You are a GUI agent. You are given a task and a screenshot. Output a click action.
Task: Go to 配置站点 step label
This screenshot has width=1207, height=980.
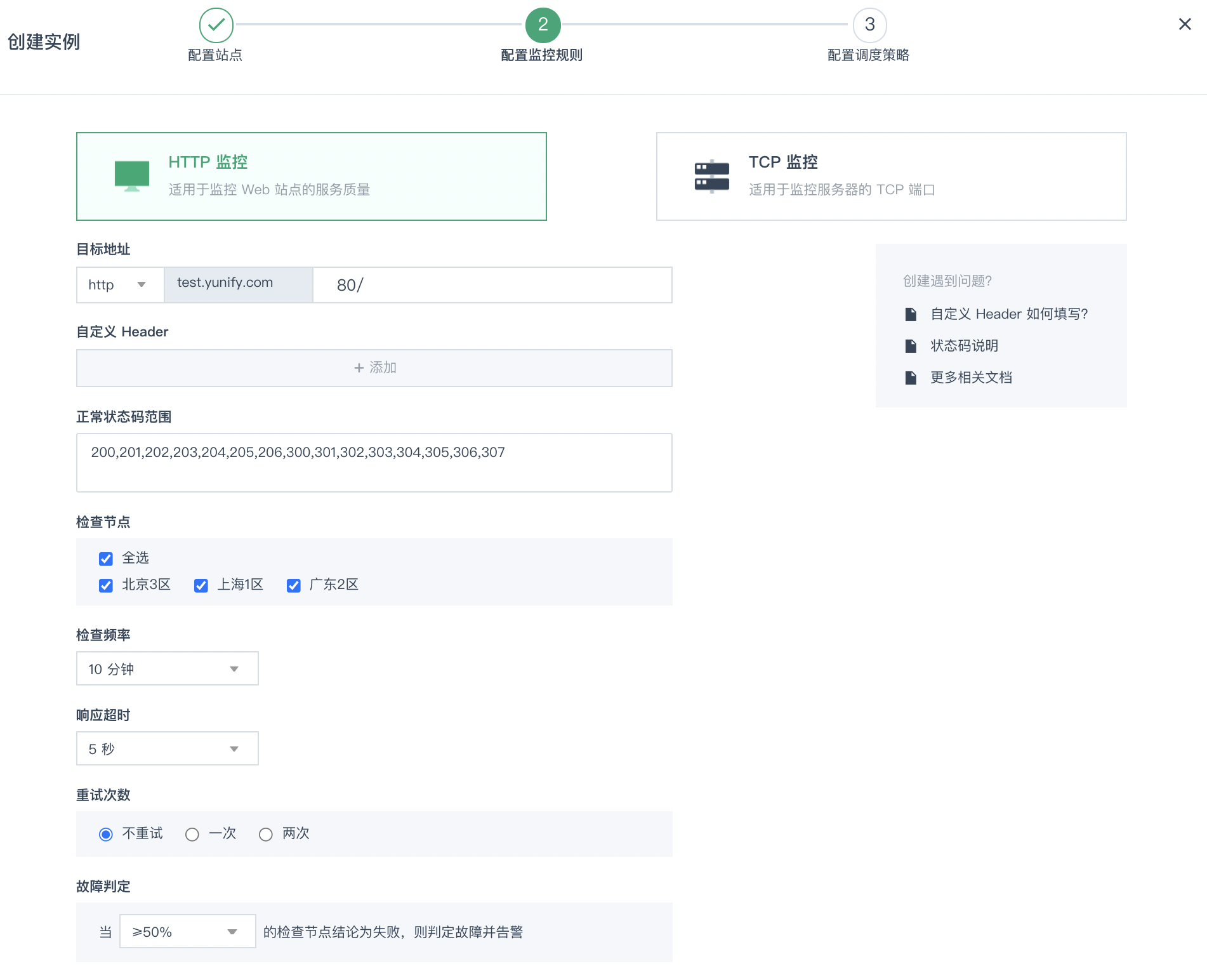click(x=215, y=55)
